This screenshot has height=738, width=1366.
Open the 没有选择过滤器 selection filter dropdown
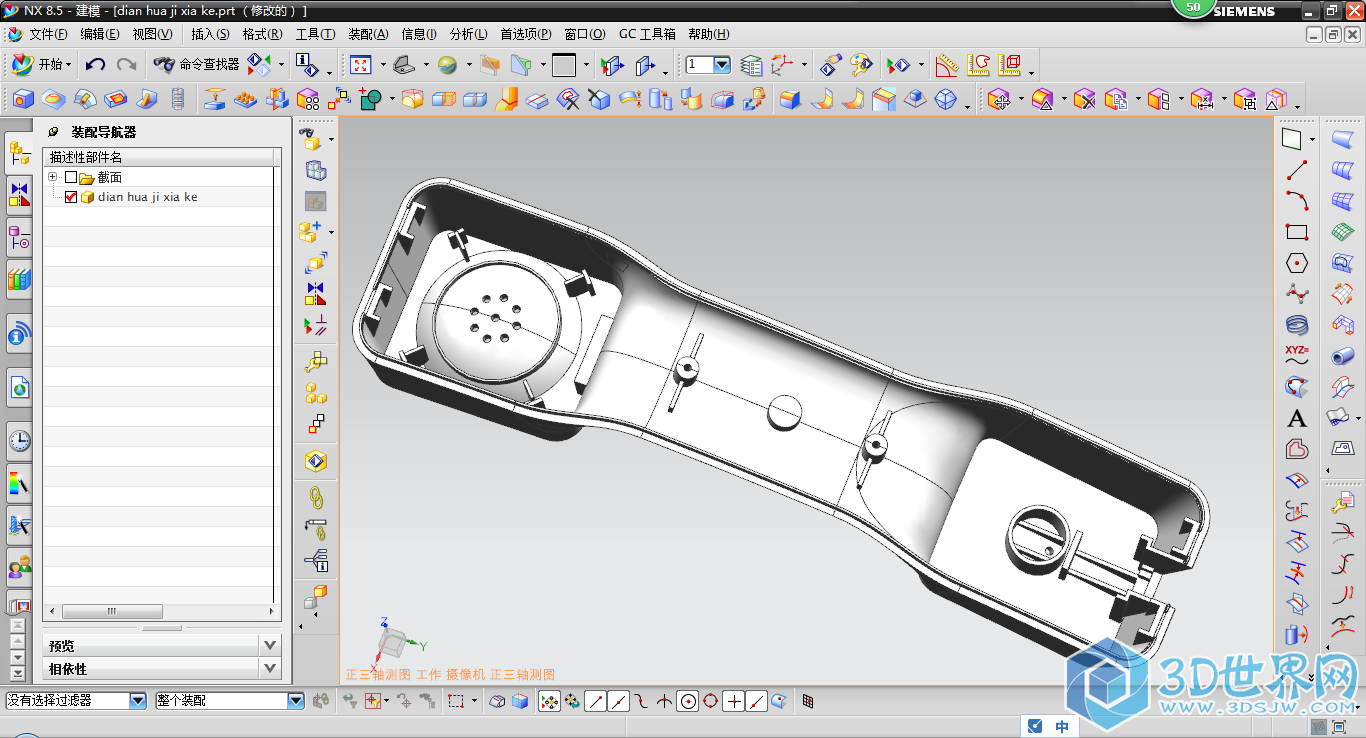click(x=138, y=701)
